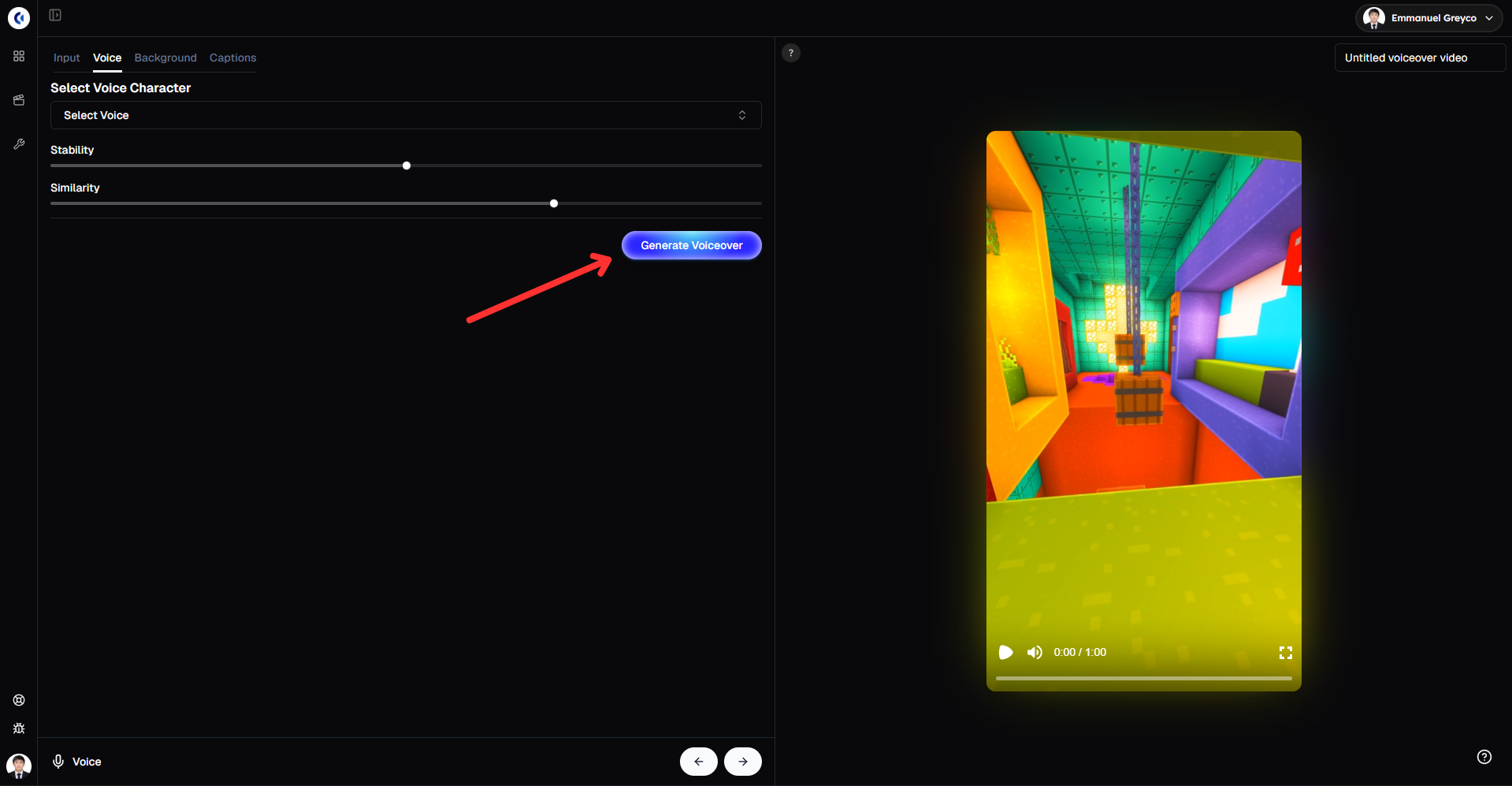Click the bug report icon
This screenshot has width=1512, height=786.
(19, 728)
